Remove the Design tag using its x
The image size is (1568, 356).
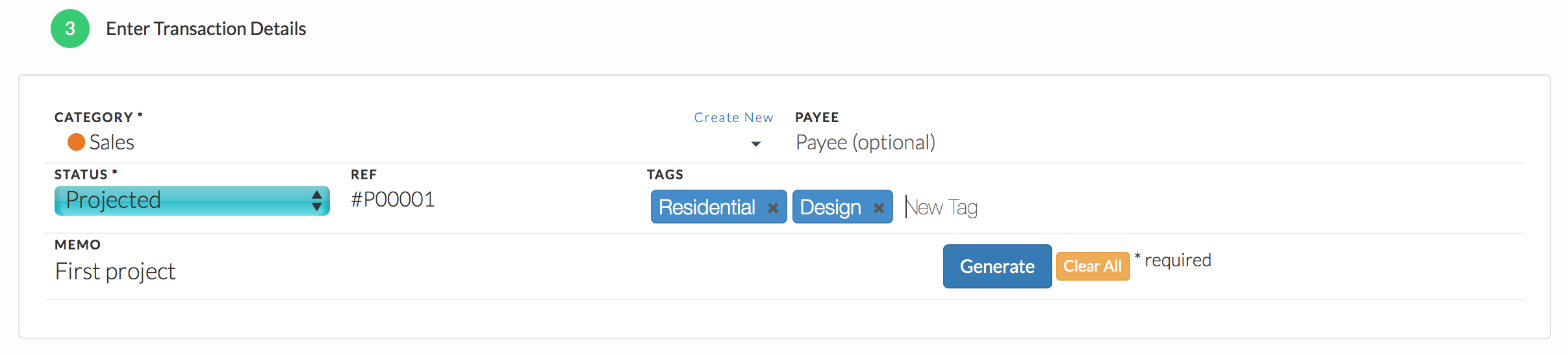[879, 208]
